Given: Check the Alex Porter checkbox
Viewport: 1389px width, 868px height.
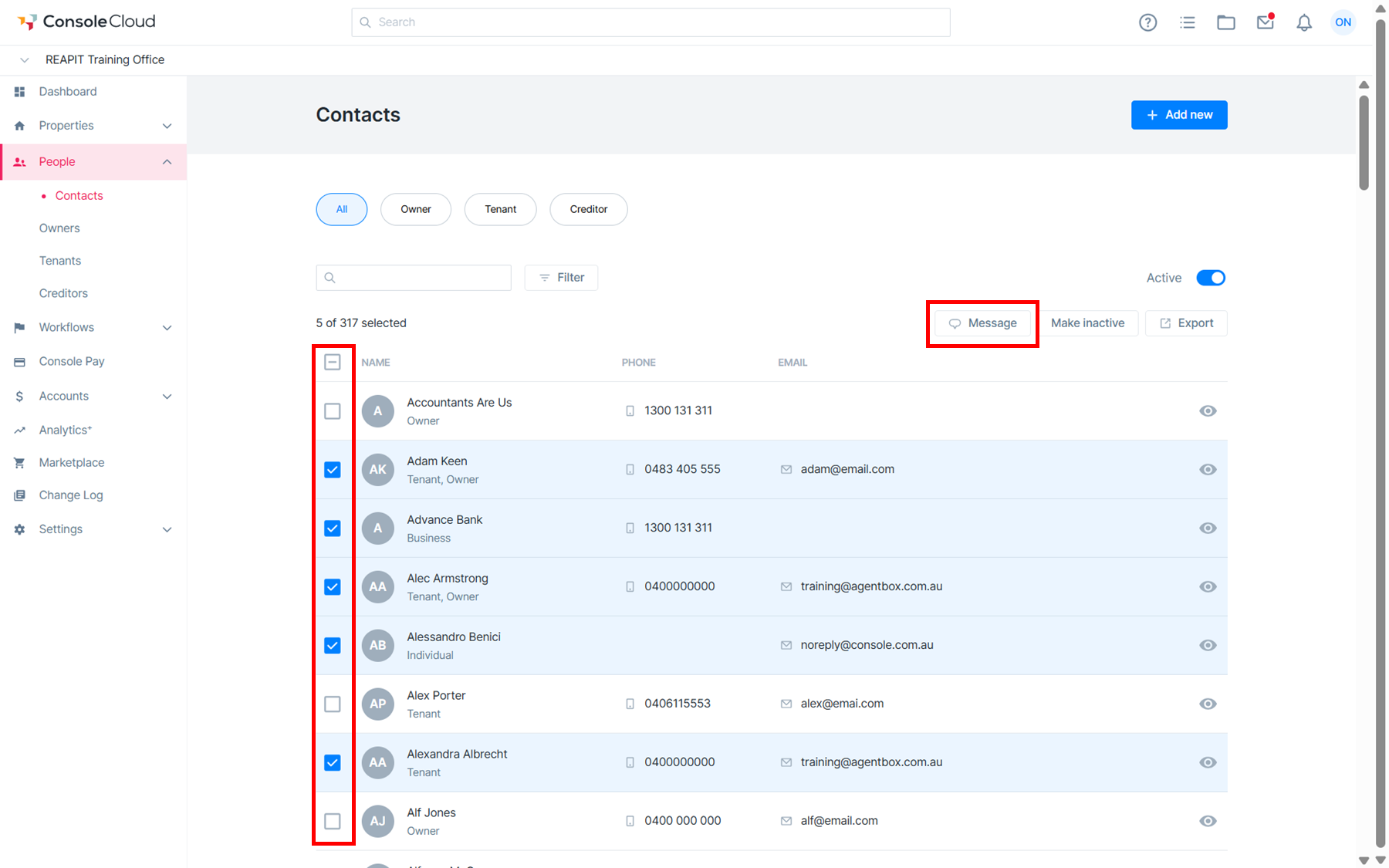Looking at the screenshot, I should 333,704.
